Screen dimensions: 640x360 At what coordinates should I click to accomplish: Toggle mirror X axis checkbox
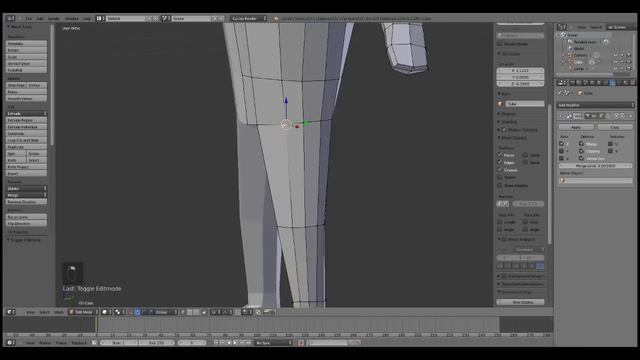click(562, 144)
